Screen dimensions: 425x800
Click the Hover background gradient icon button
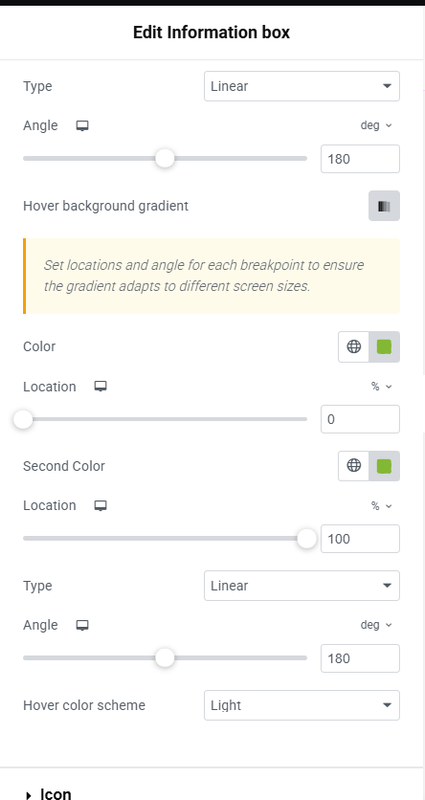[384, 206]
